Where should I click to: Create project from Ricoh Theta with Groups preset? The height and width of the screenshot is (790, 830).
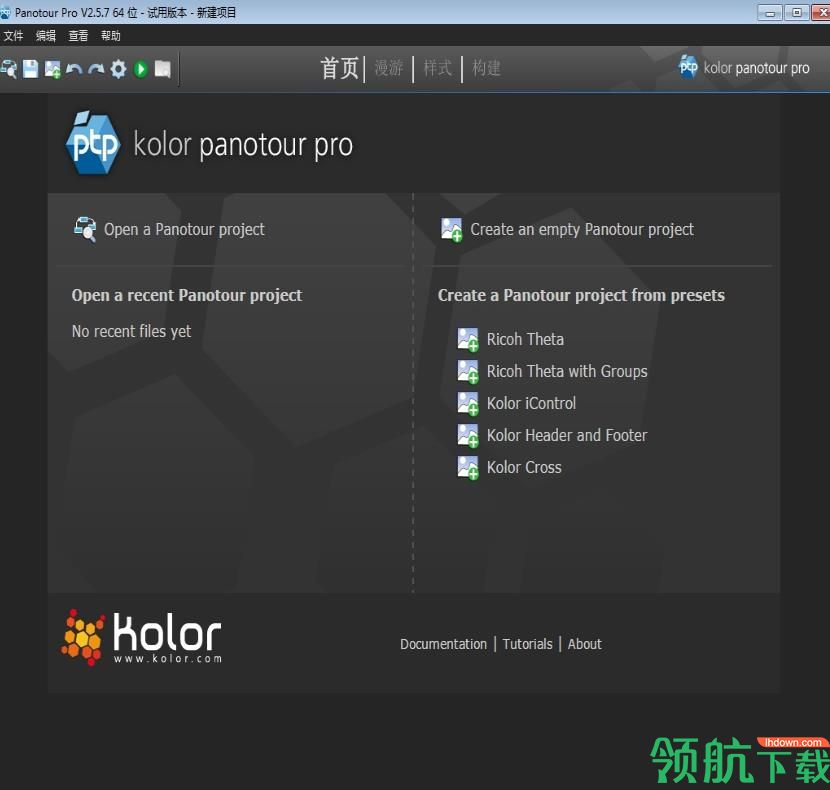click(x=567, y=371)
